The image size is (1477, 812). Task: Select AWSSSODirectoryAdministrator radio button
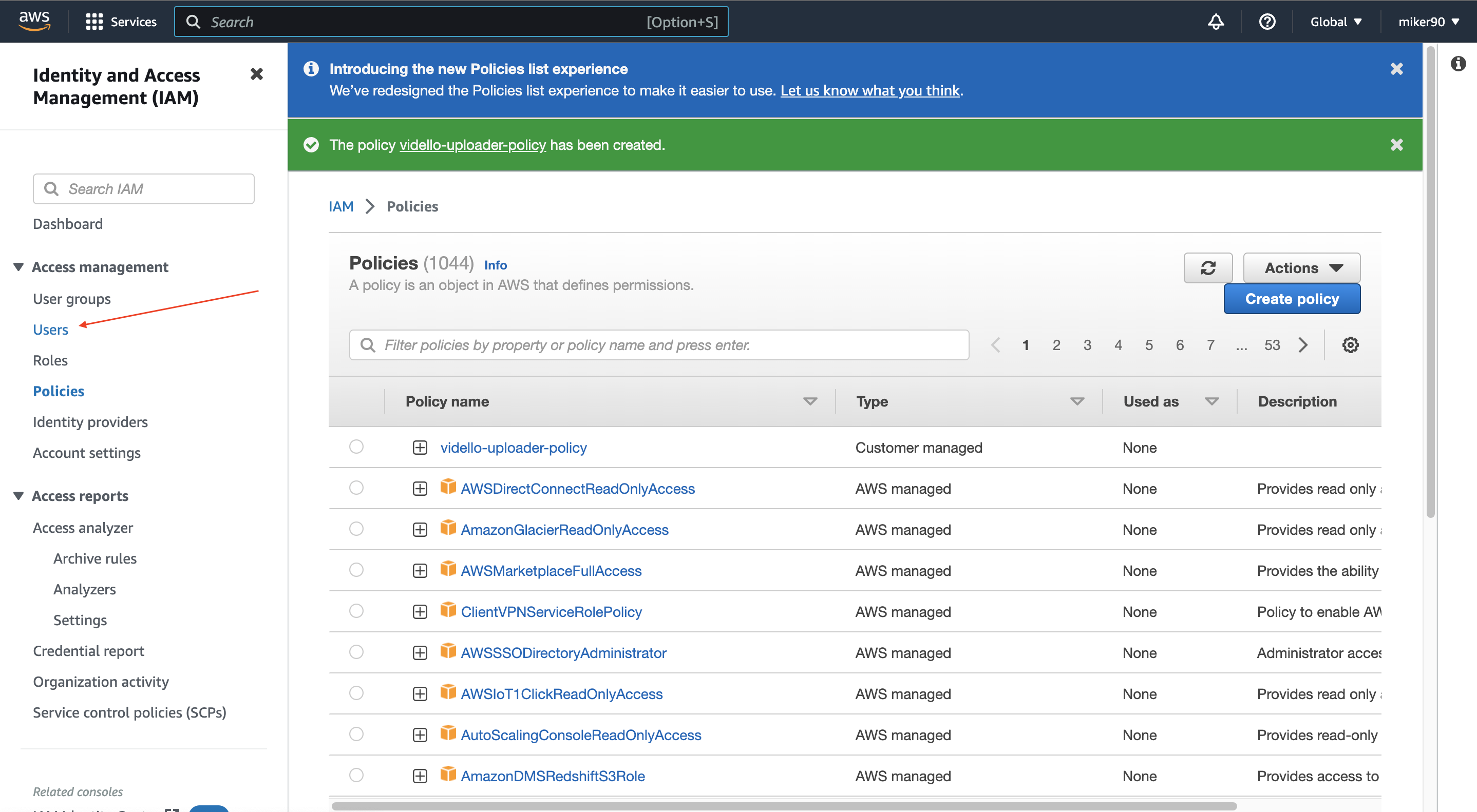[356, 651]
